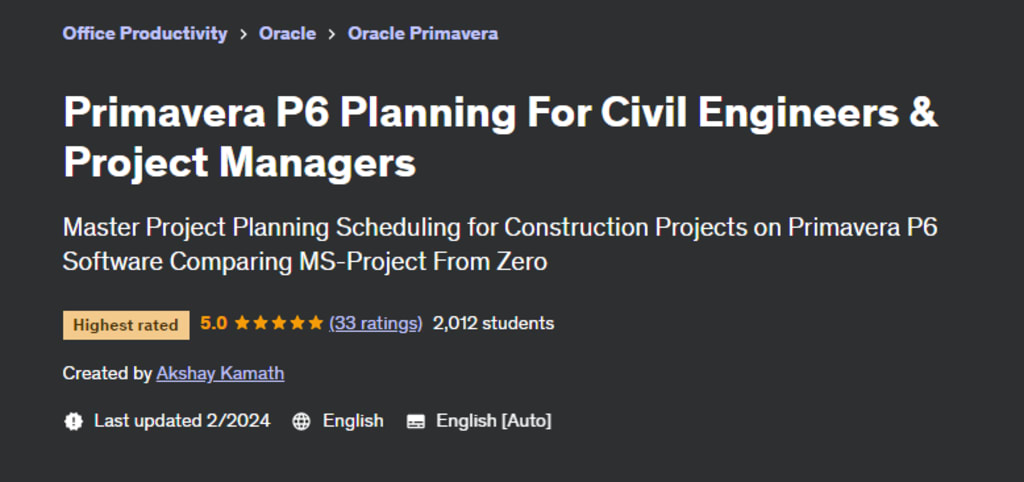Click the Last updated 2/2024 text
The width and height of the screenshot is (1024, 482).
pyautogui.click(x=182, y=421)
